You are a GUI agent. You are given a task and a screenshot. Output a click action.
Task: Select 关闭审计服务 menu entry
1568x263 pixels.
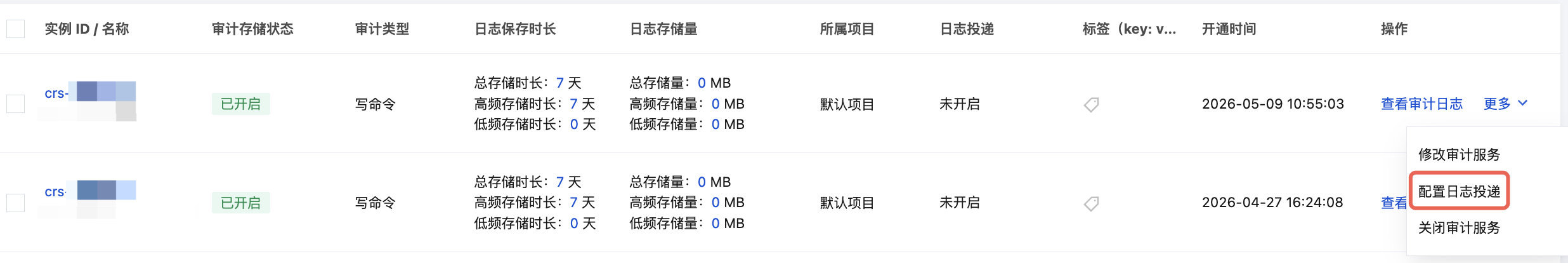click(1459, 227)
